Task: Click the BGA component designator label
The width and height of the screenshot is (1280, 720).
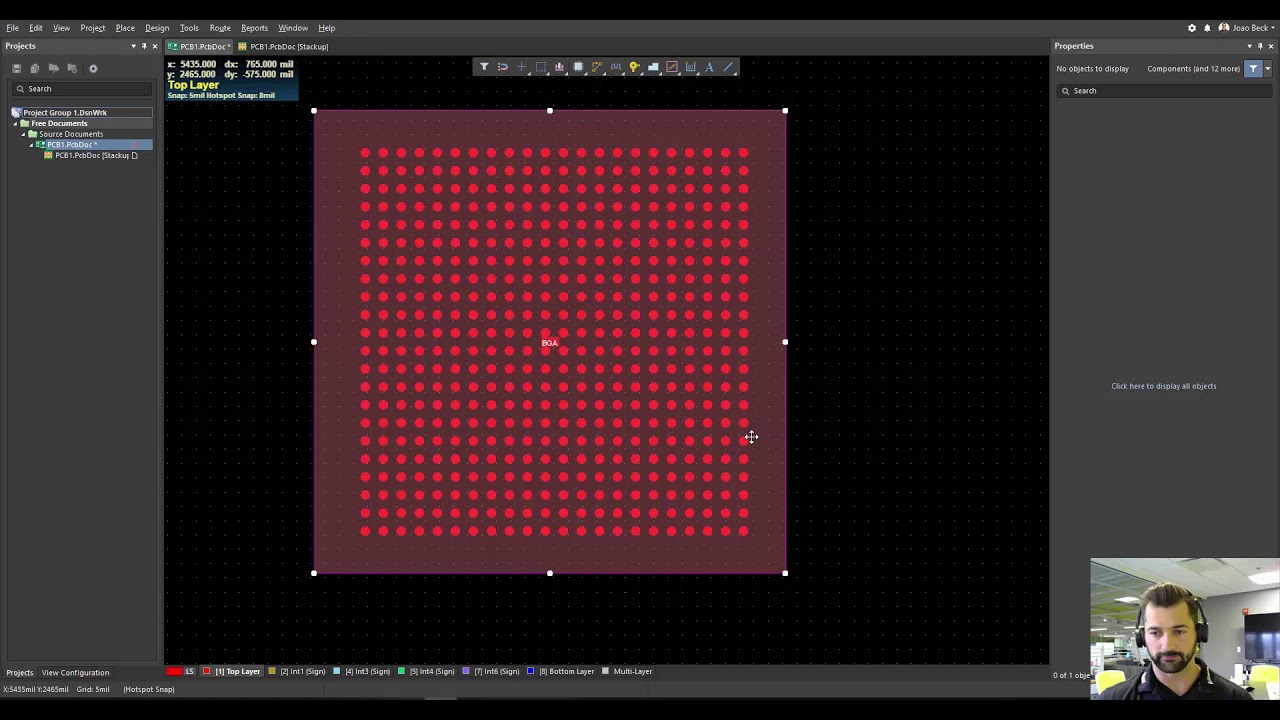Action: coord(549,343)
